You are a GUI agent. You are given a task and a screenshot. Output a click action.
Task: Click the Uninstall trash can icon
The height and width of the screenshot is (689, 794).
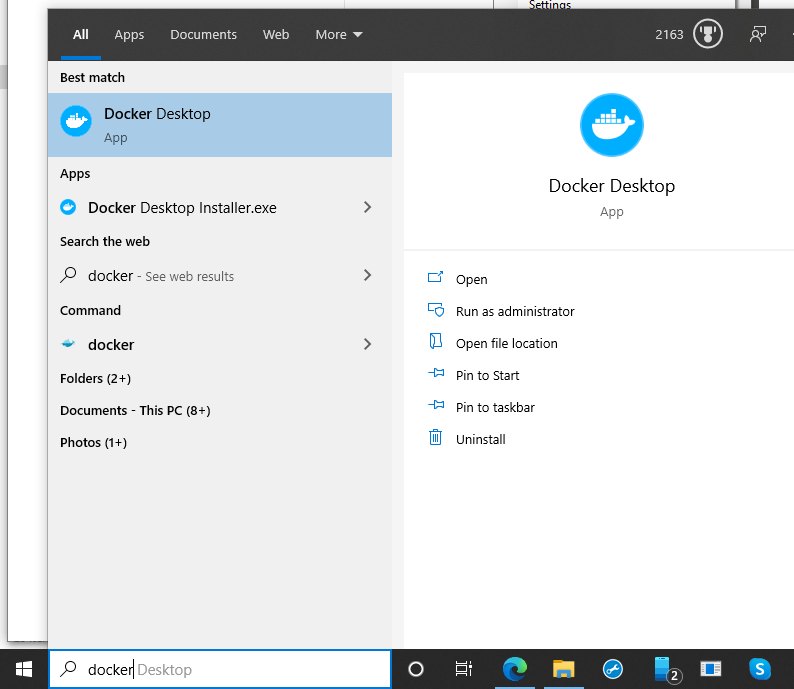click(435, 437)
